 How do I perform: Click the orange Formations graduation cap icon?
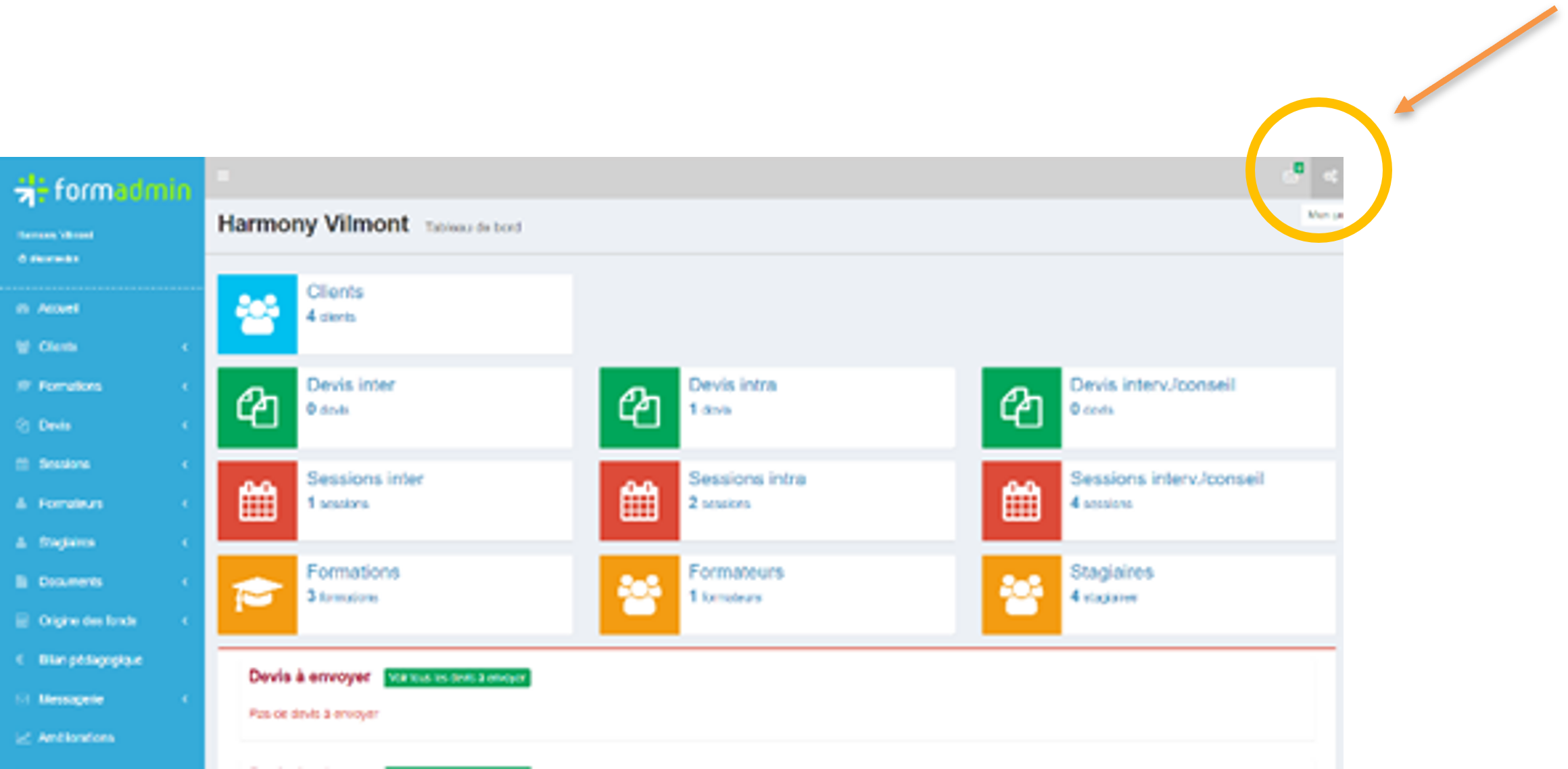[x=257, y=595]
